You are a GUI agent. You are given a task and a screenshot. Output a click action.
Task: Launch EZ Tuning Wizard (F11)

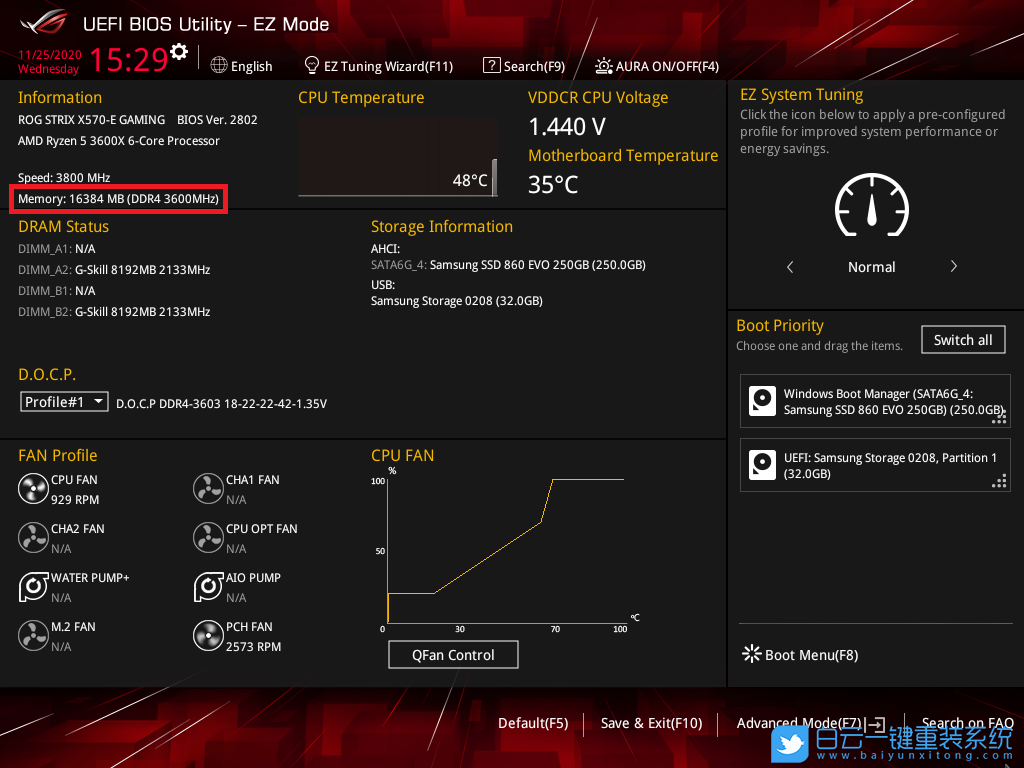coord(378,66)
